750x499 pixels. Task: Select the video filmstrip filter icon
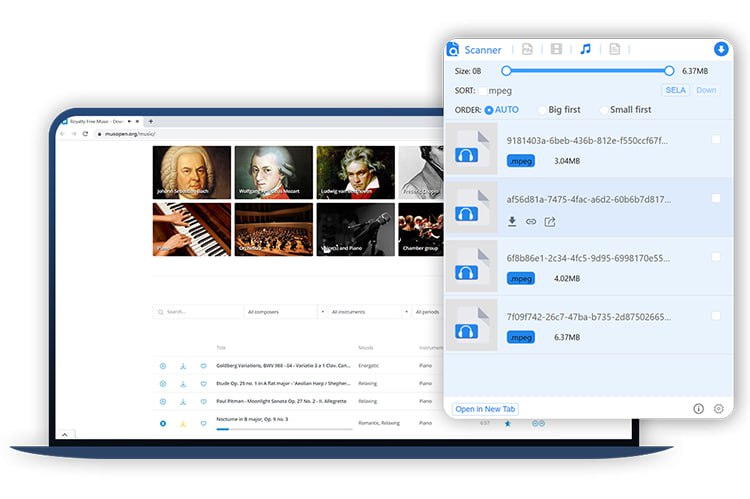click(x=556, y=49)
